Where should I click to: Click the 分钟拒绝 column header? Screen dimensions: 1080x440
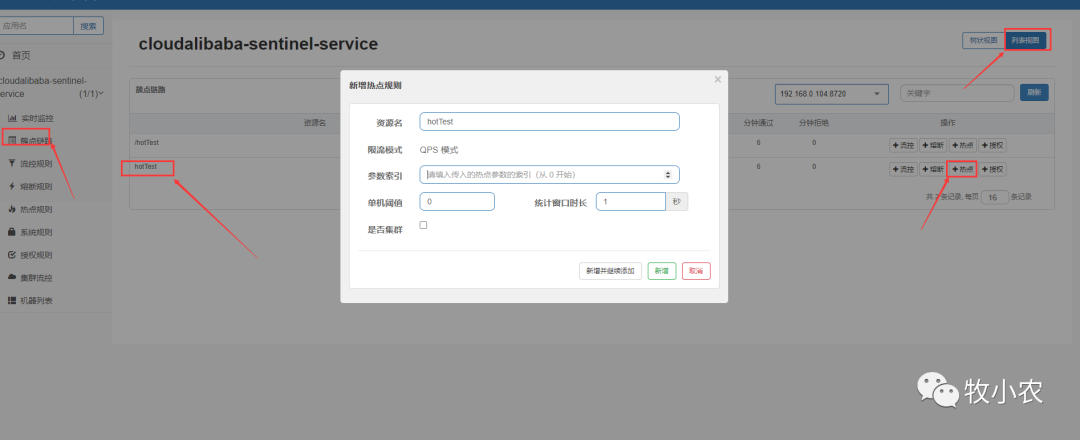click(814, 123)
